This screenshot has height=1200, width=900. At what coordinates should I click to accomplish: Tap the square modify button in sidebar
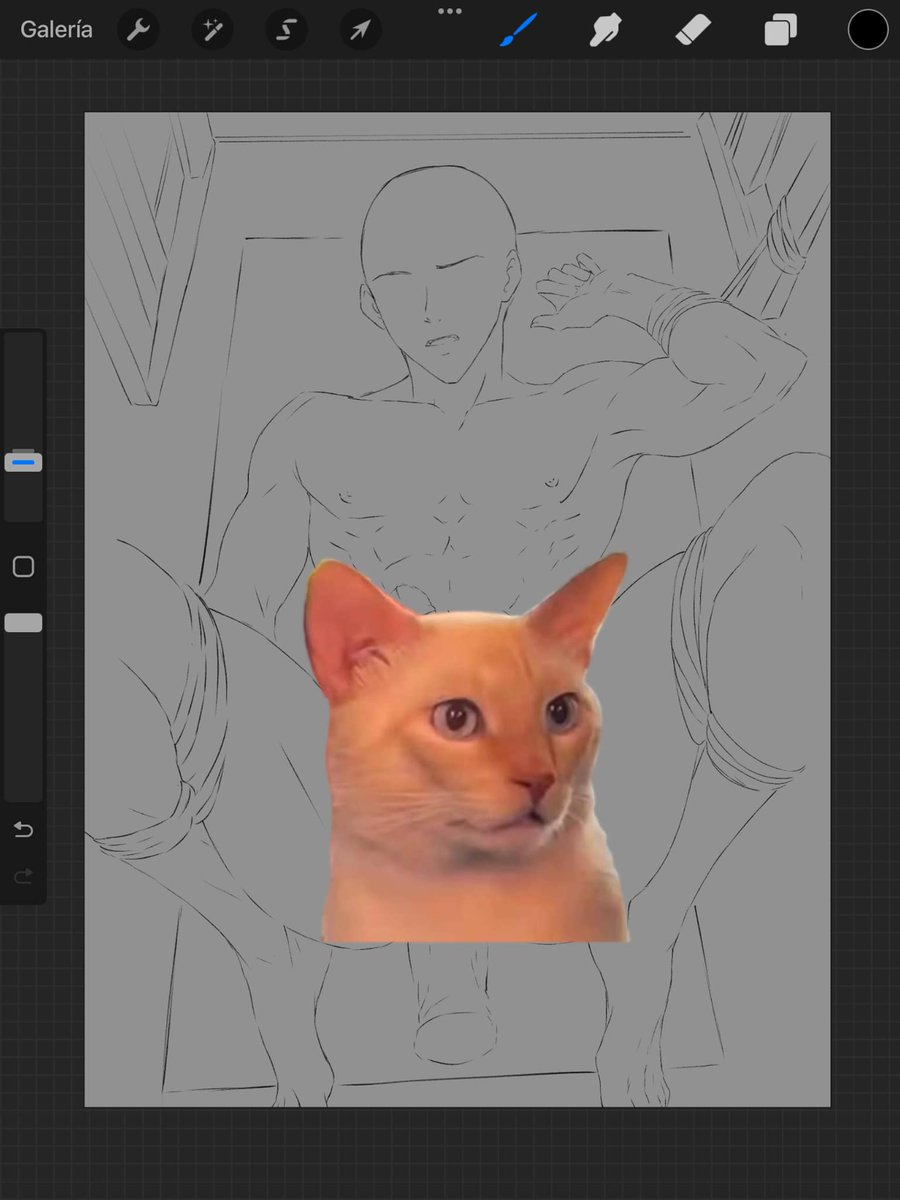point(23,567)
